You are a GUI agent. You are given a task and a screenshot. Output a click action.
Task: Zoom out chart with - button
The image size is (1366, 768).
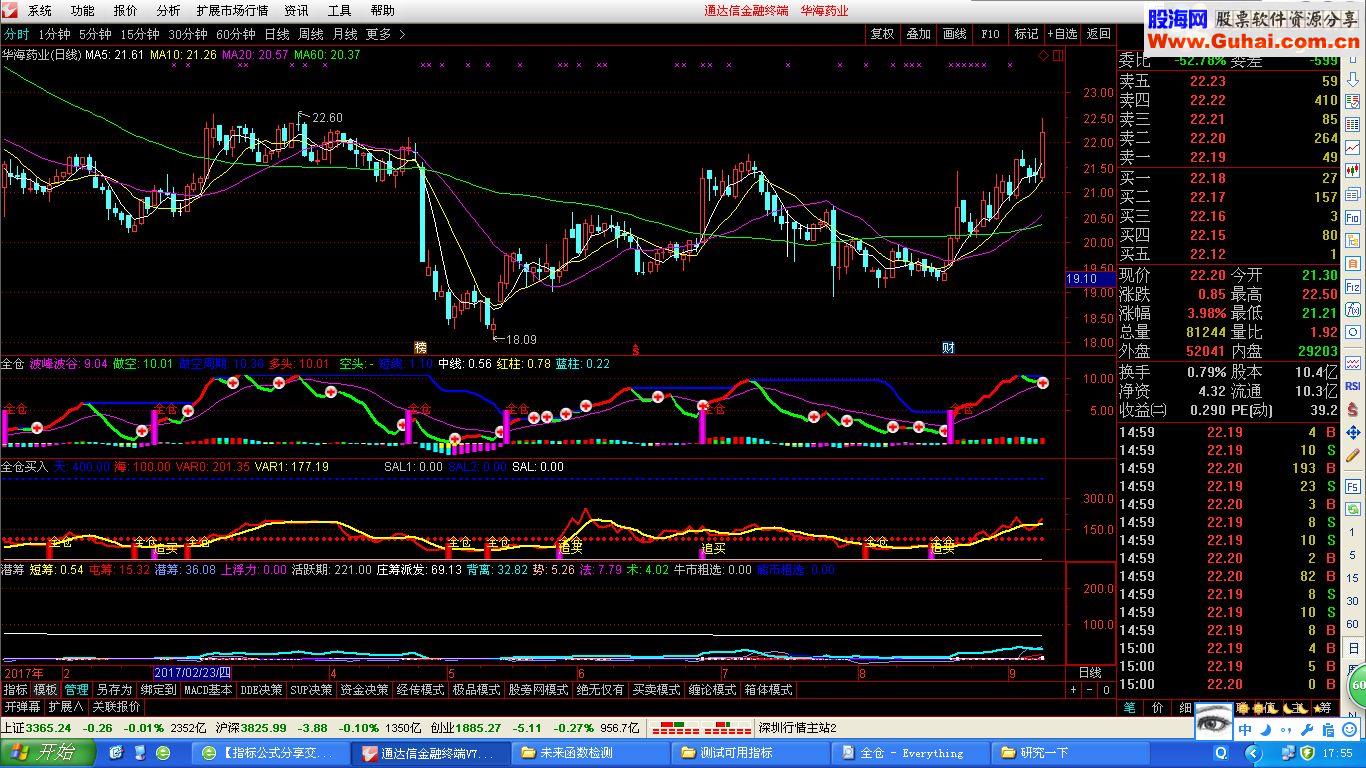coord(1090,690)
